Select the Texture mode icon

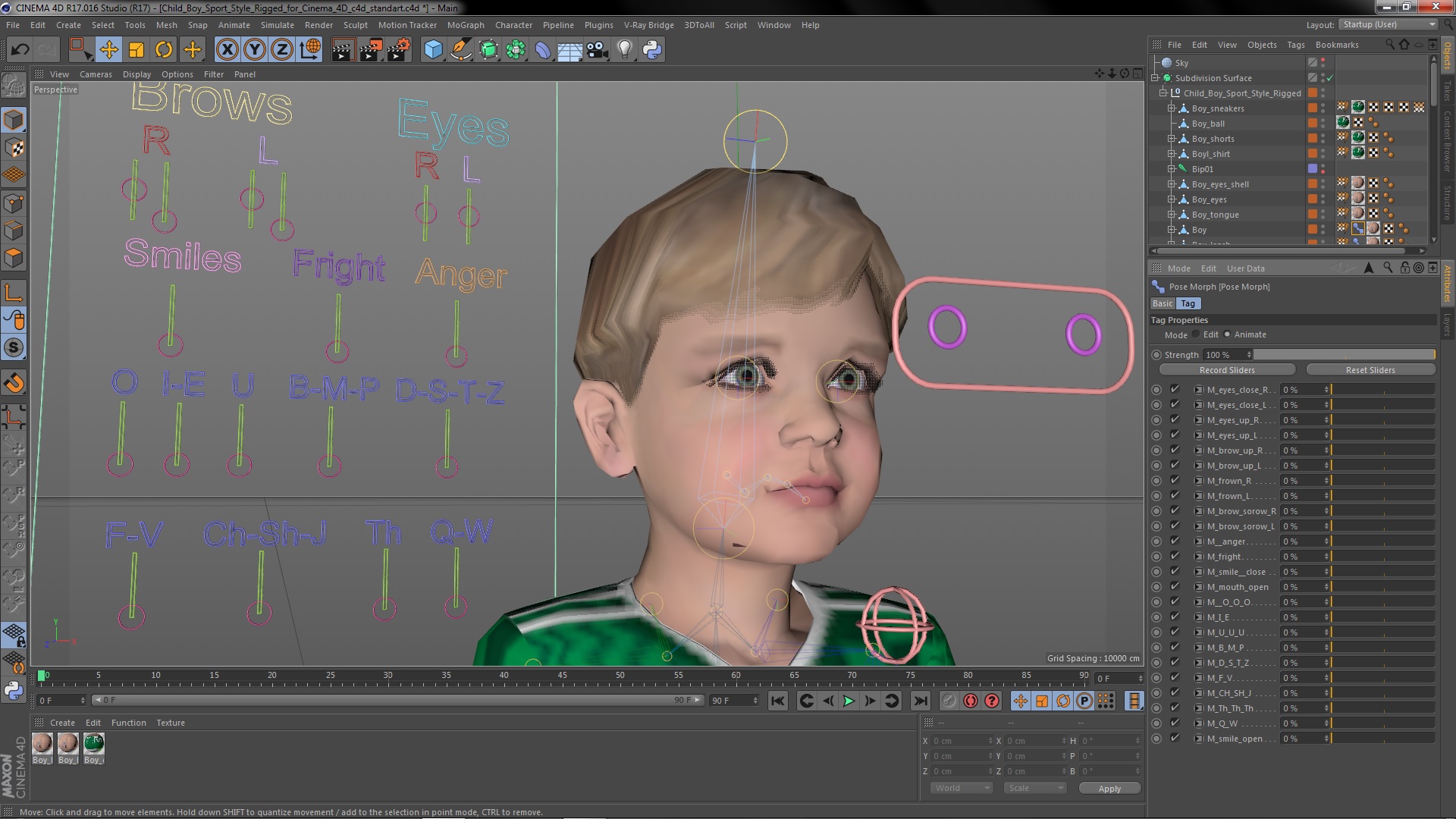(x=14, y=148)
